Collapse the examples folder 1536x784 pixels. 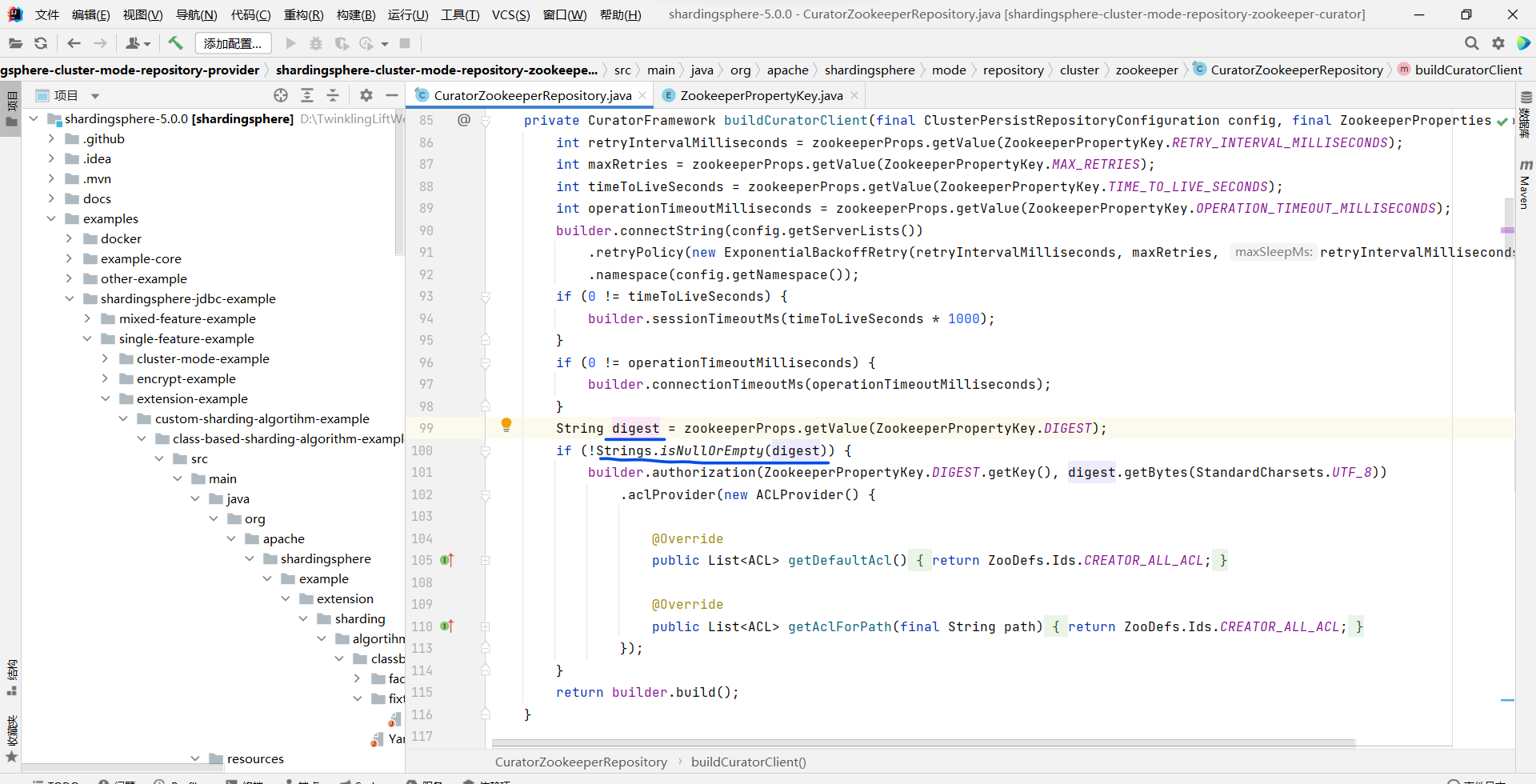click(x=51, y=218)
